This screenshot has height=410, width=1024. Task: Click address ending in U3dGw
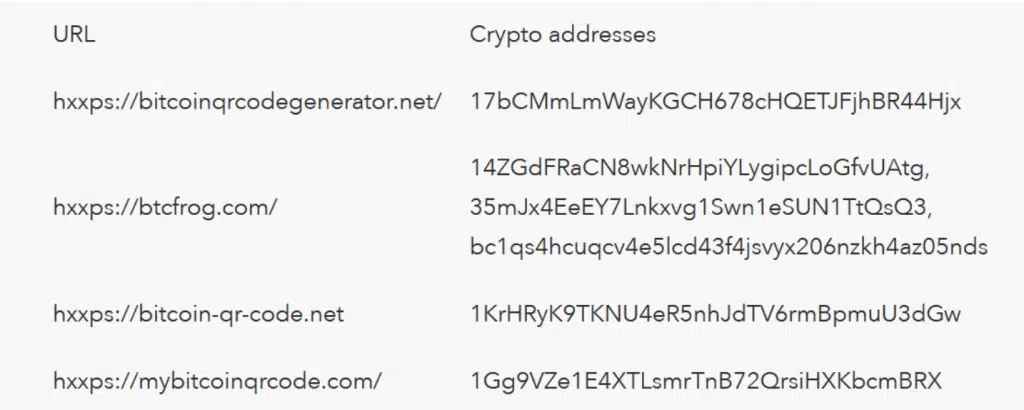click(x=715, y=314)
